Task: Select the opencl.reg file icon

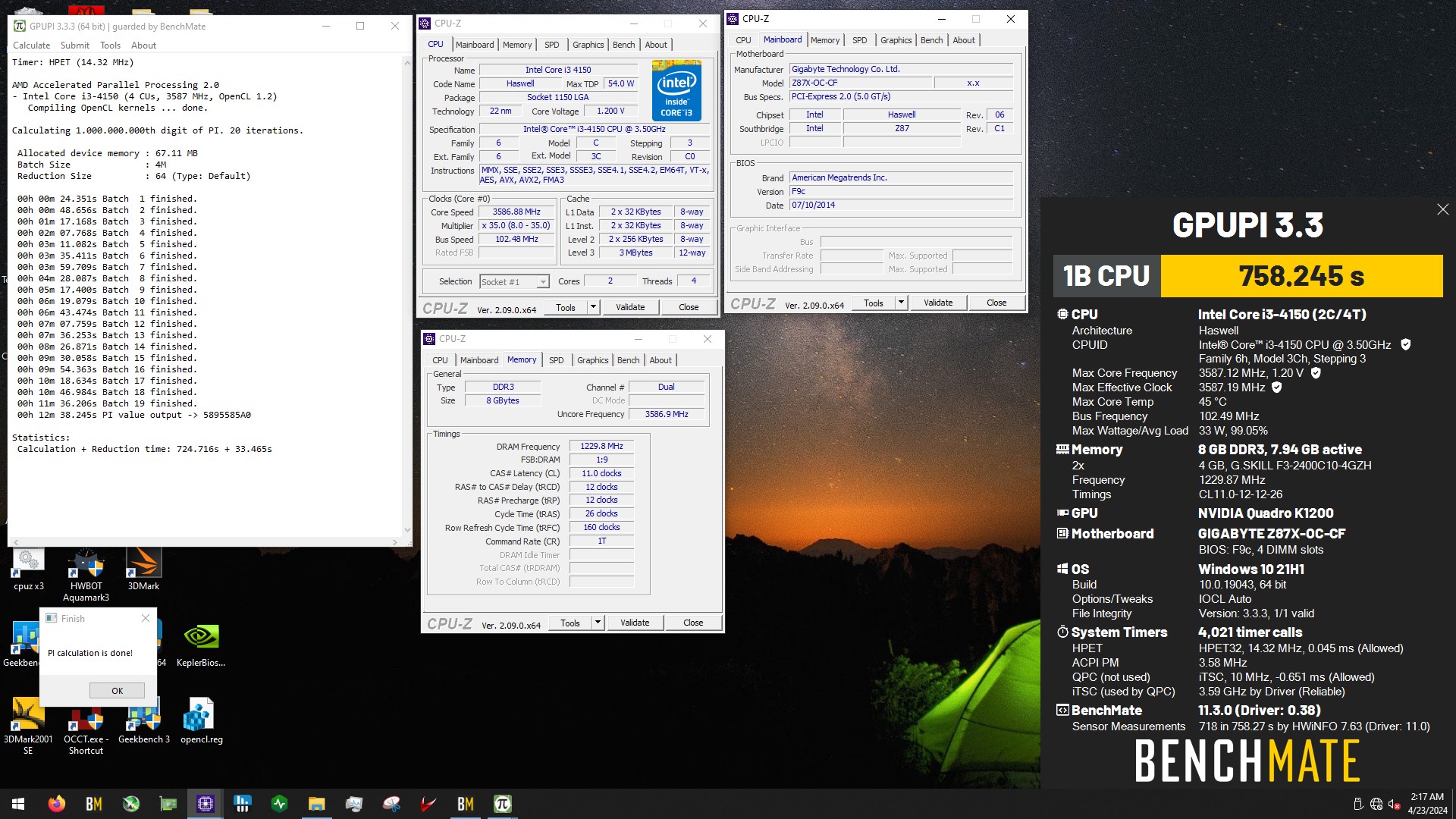Action: 201,721
